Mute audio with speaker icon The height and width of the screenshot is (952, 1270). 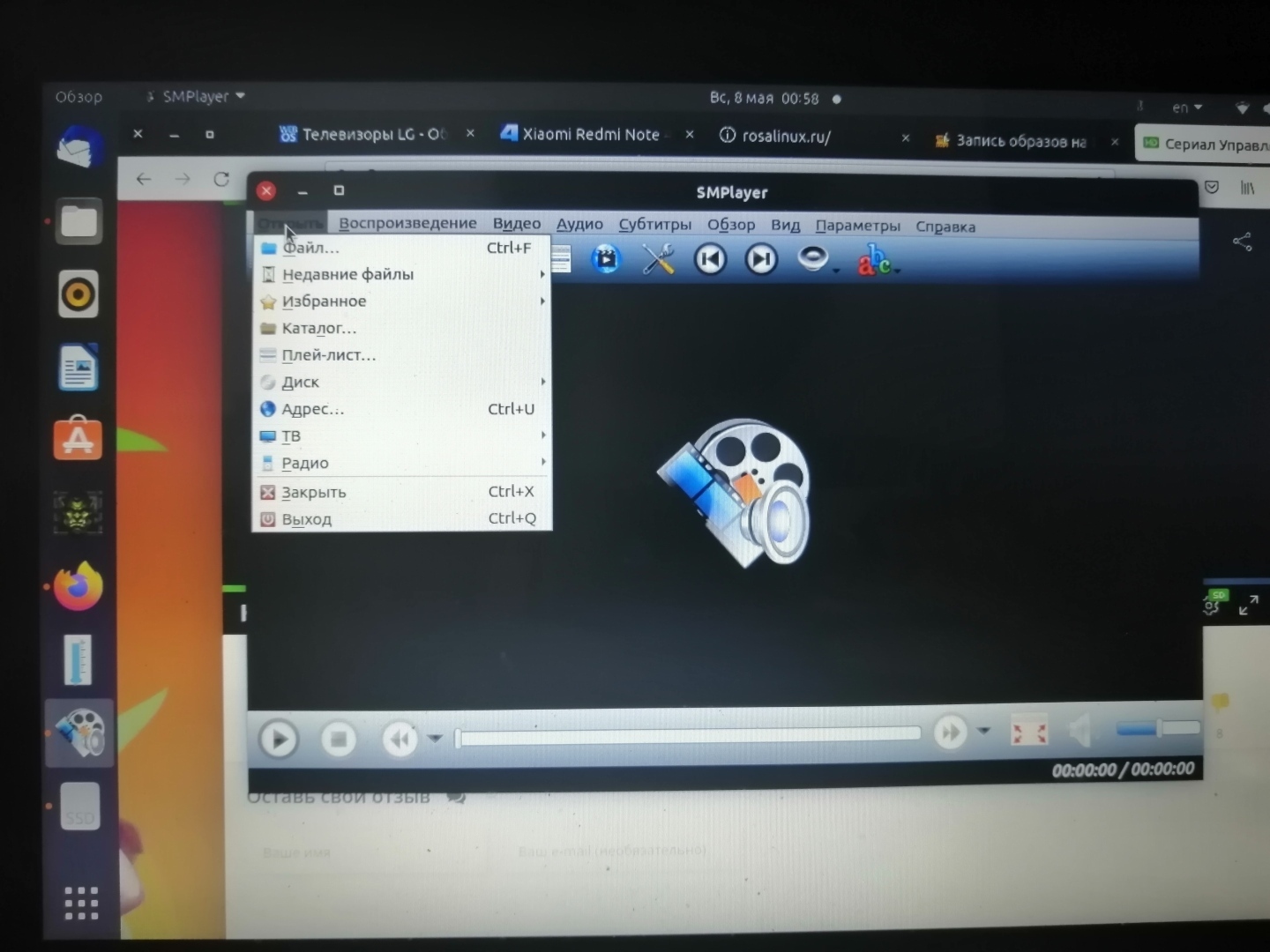pyautogui.click(x=1080, y=731)
